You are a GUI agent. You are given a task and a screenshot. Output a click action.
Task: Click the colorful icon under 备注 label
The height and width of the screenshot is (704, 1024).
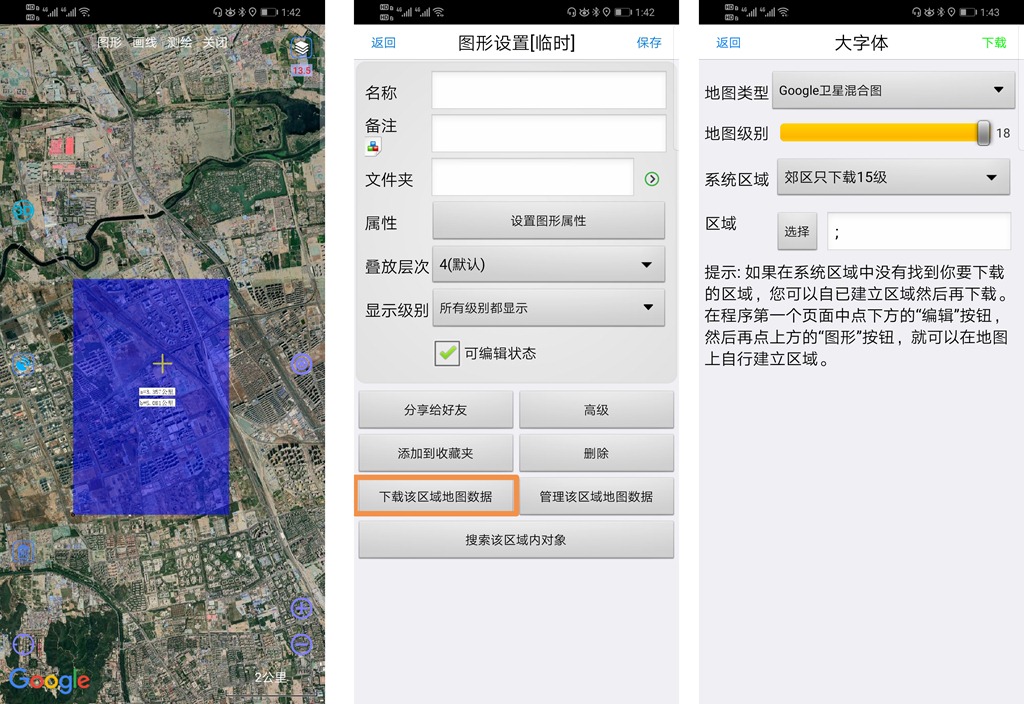(x=373, y=147)
